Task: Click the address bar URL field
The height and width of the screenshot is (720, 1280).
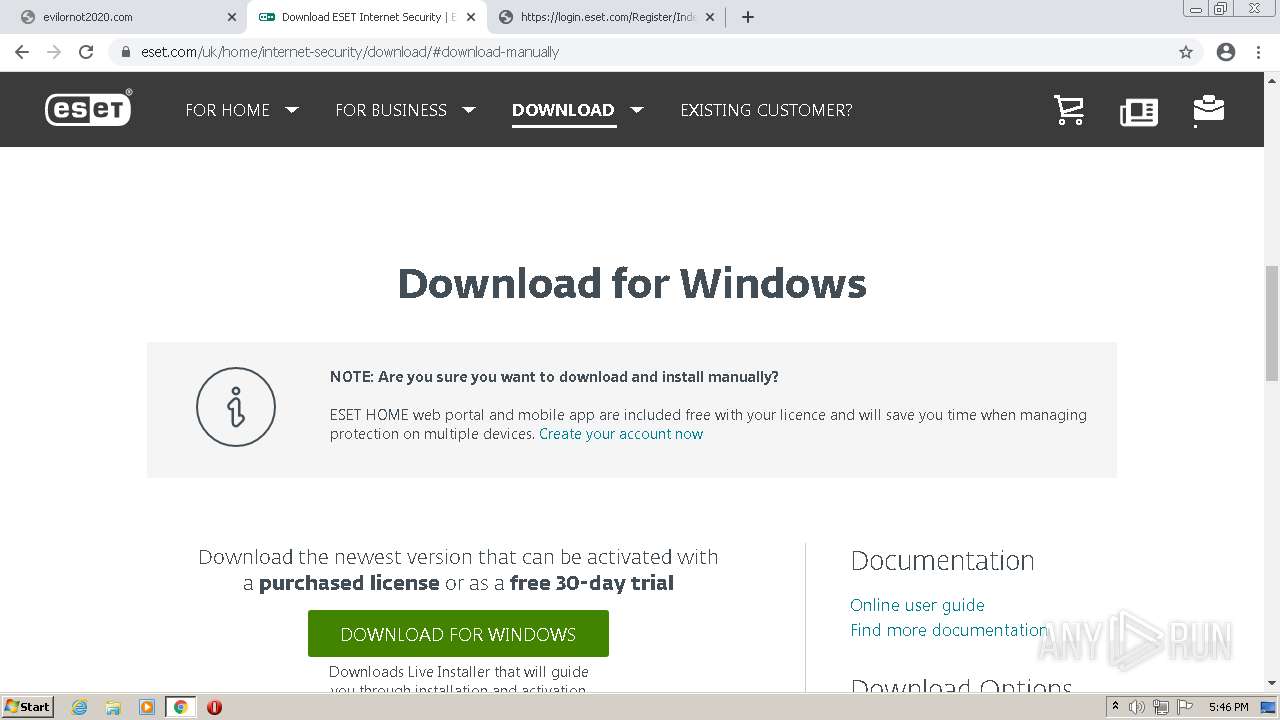Action: [640, 52]
